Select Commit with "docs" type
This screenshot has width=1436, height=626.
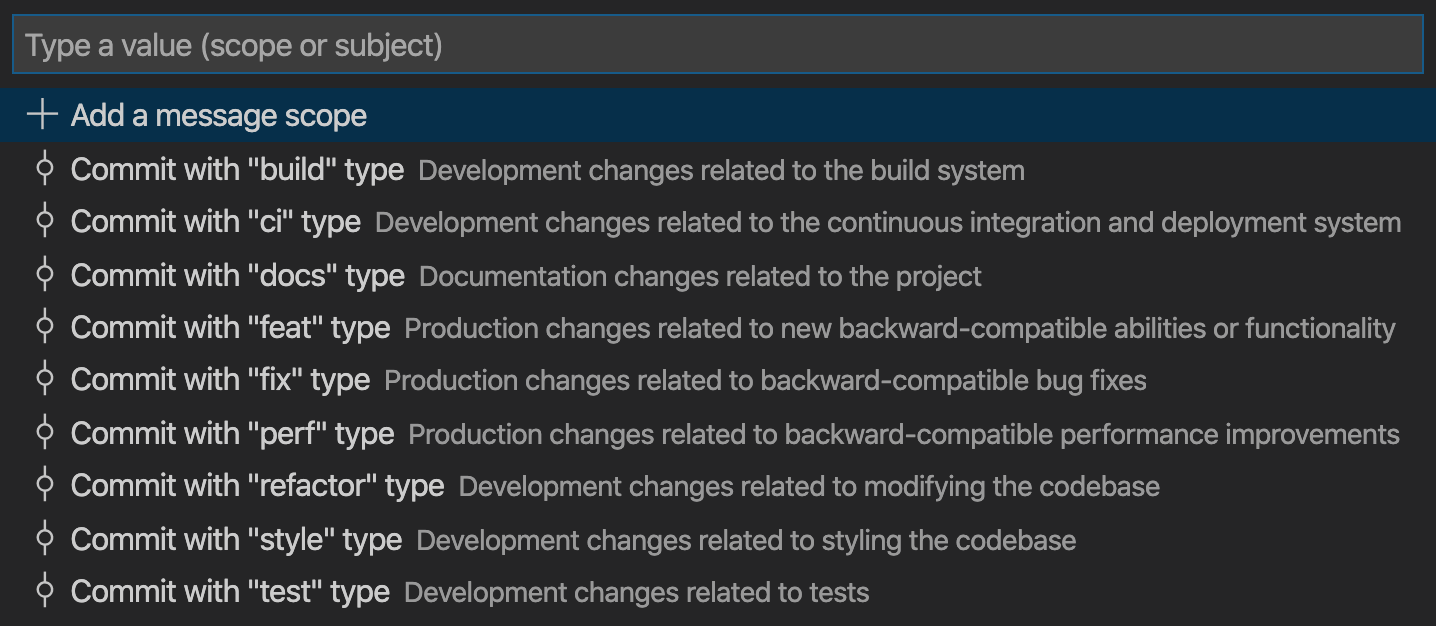(237, 275)
